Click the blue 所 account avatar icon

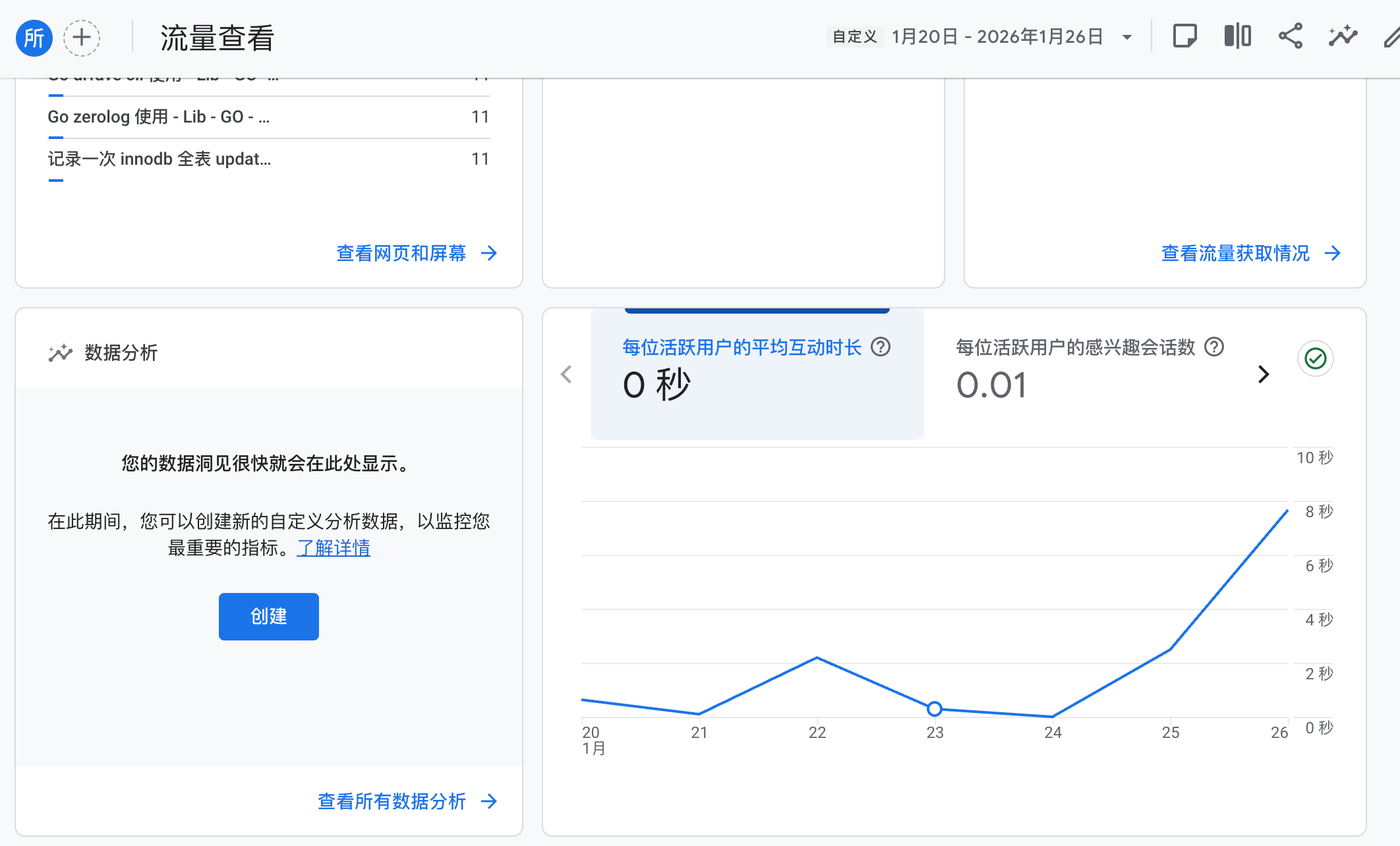[x=34, y=38]
